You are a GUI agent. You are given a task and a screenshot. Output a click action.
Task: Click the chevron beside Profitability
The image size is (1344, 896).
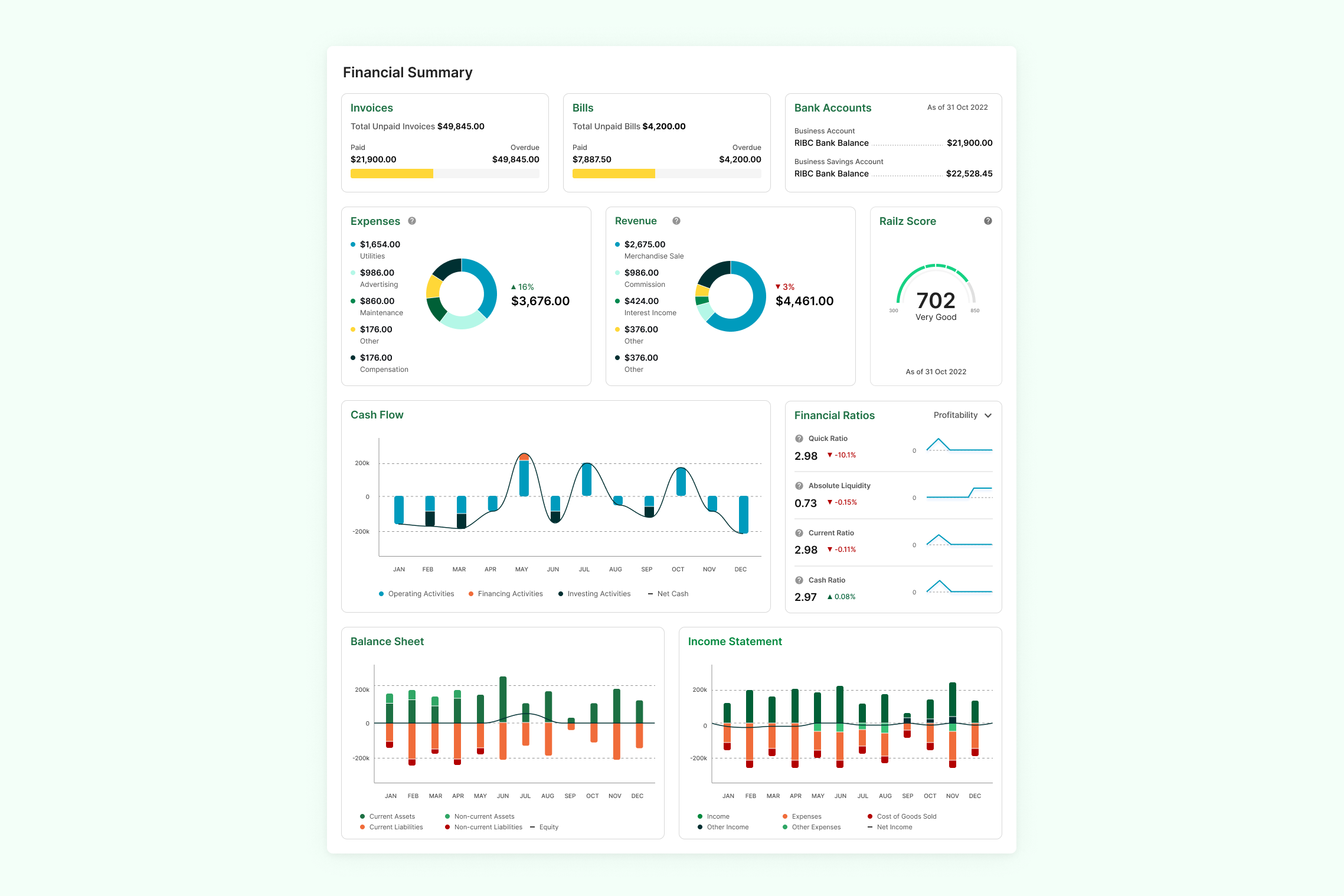tap(988, 416)
